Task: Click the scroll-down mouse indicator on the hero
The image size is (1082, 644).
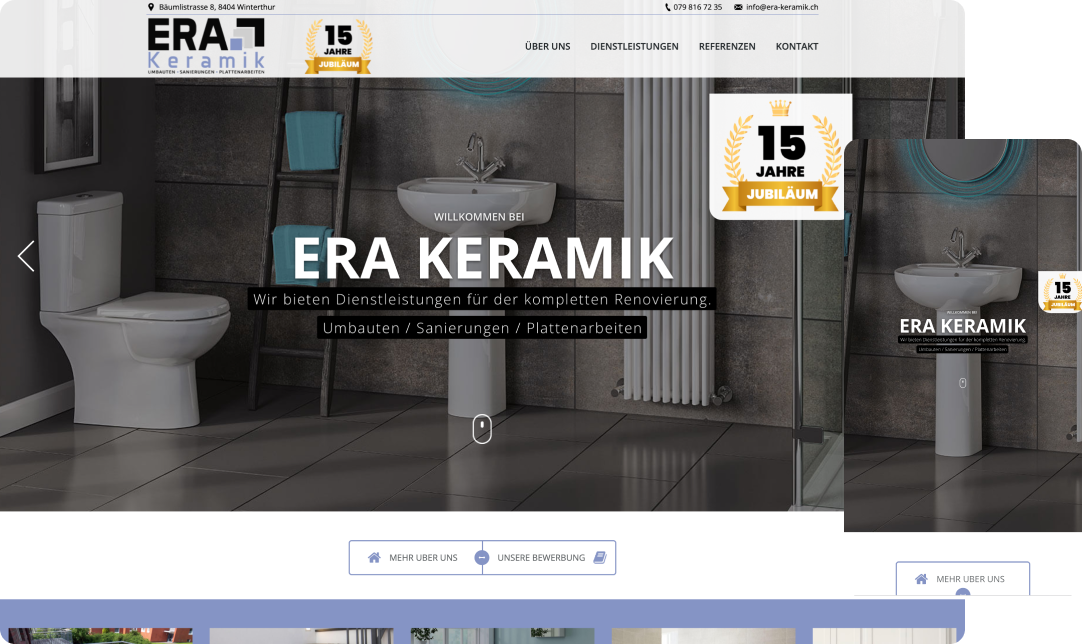Action: [482, 427]
